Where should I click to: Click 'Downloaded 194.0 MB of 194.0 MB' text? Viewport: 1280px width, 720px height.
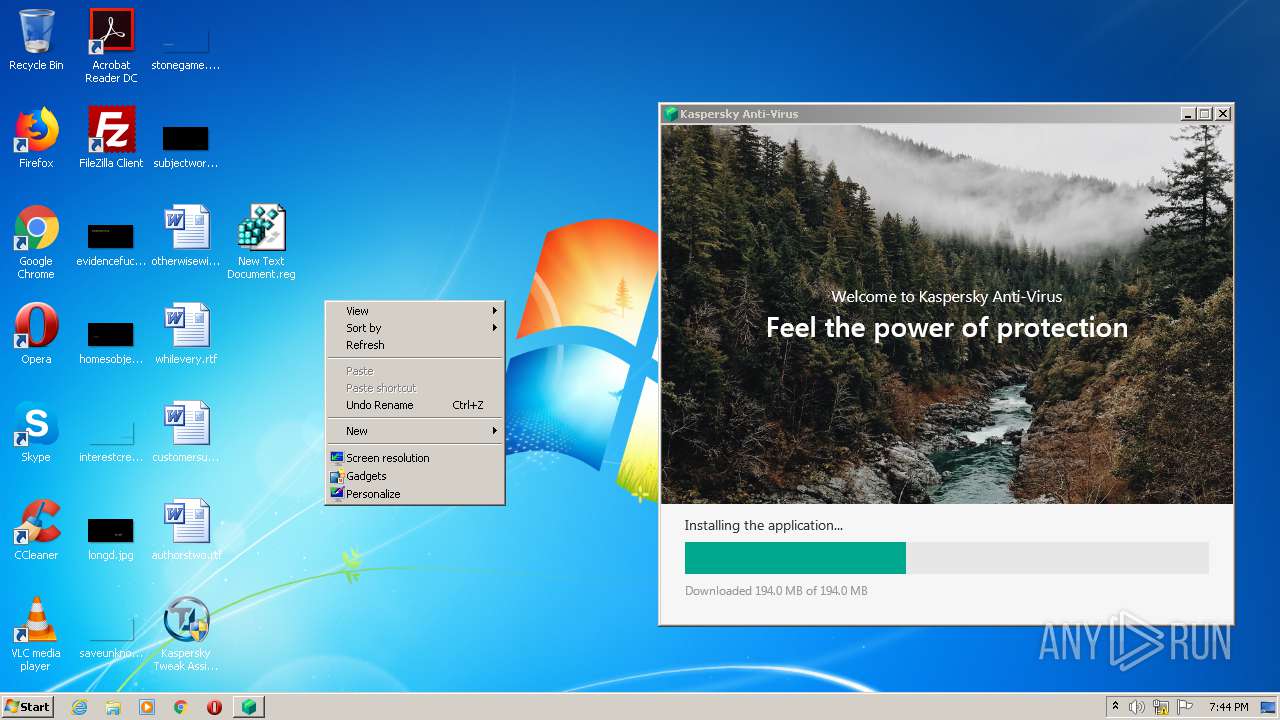[776, 591]
